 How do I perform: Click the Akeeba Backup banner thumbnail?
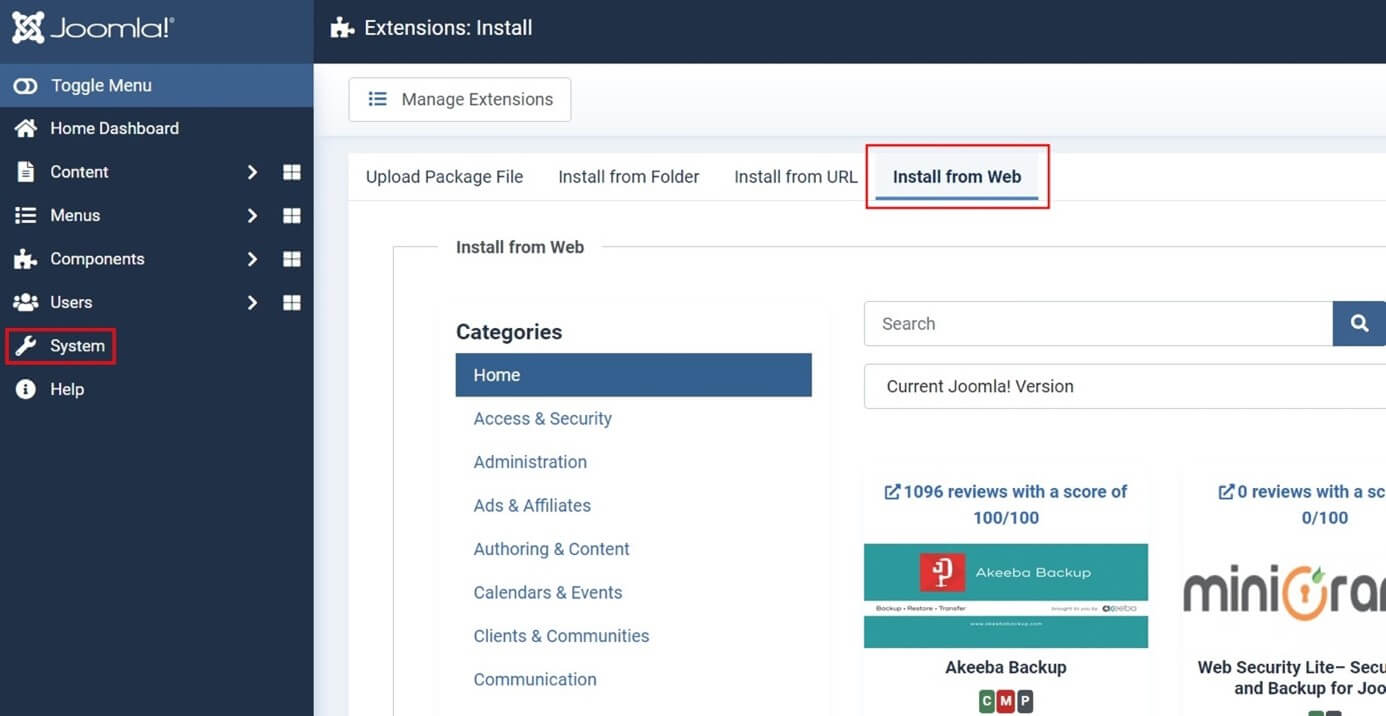click(1006, 595)
